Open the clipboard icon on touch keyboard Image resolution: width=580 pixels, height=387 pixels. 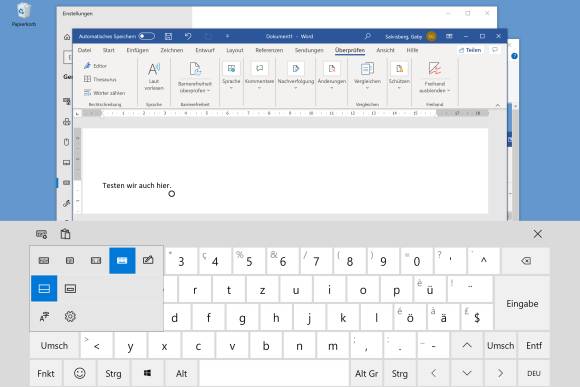pyautogui.click(x=65, y=234)
